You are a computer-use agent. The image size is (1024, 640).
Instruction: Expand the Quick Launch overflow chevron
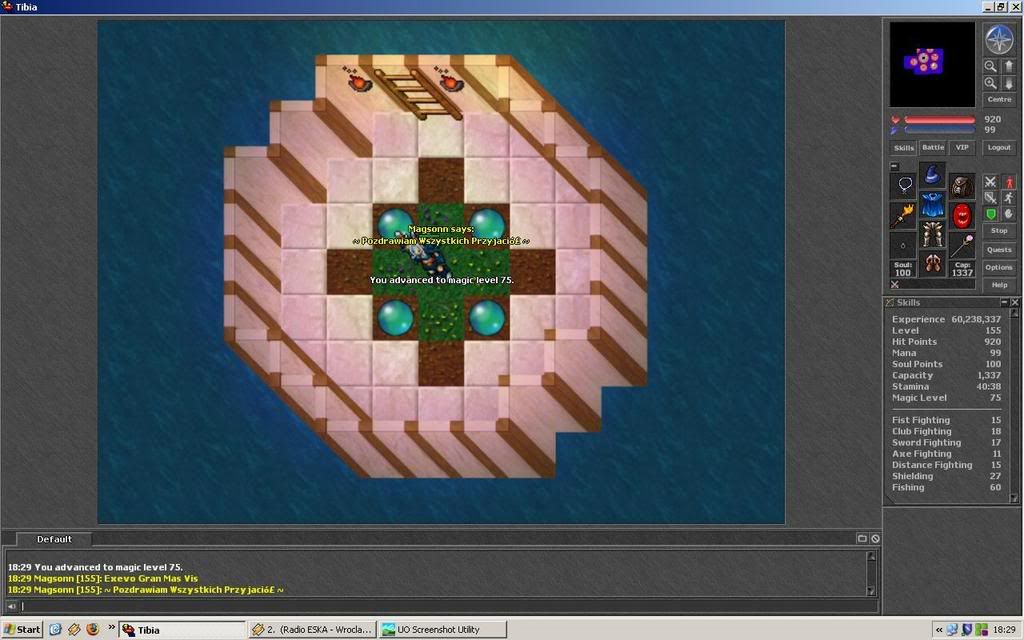[x=111, y=628]
